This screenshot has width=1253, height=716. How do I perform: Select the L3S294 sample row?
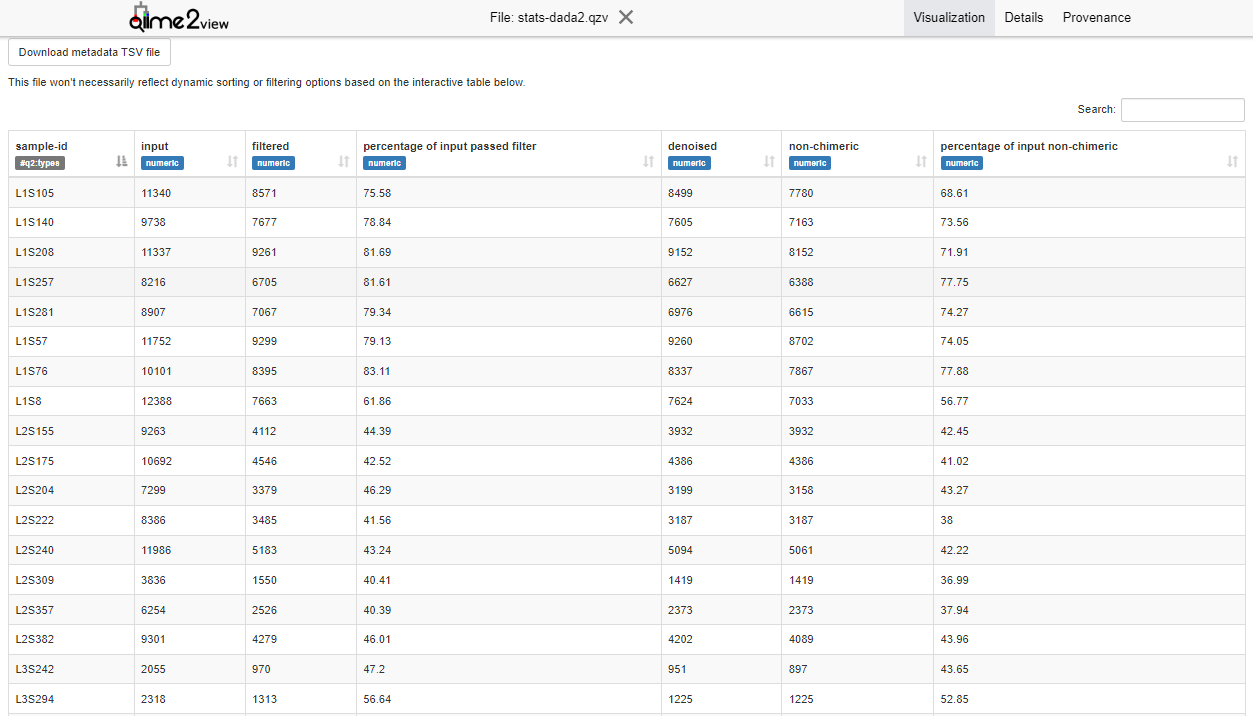tap(35, 699)
